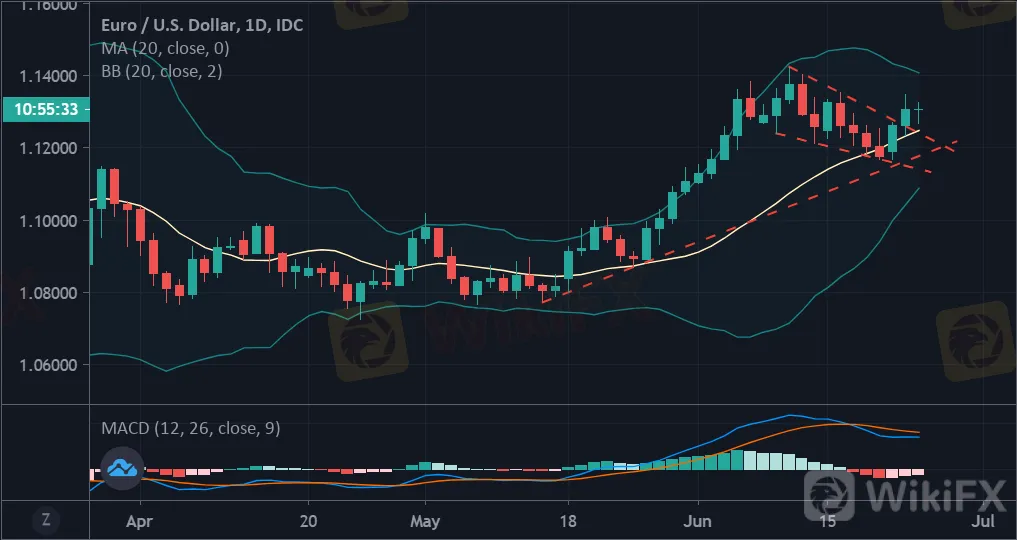Click the 1.14000 price axis label
Screen dimensions: 1017x540
tap(48, 76)
